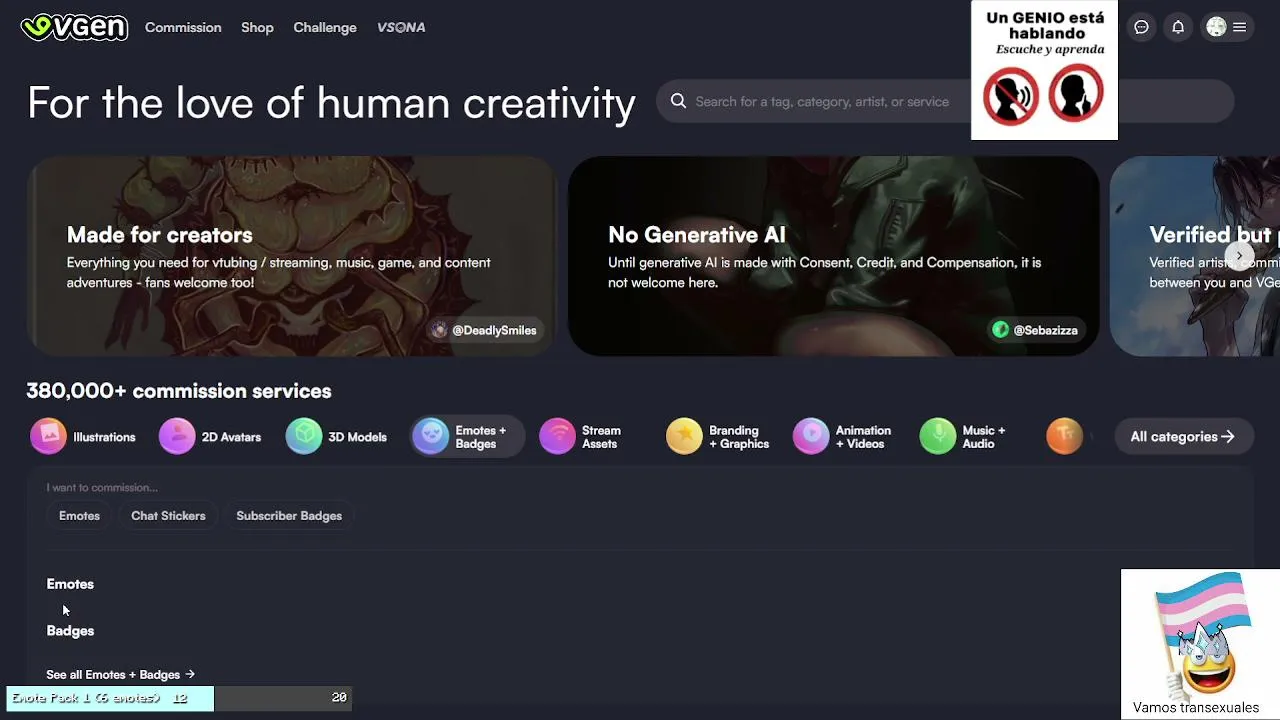Select the Branding + Graphics category label

coord(739,437)
